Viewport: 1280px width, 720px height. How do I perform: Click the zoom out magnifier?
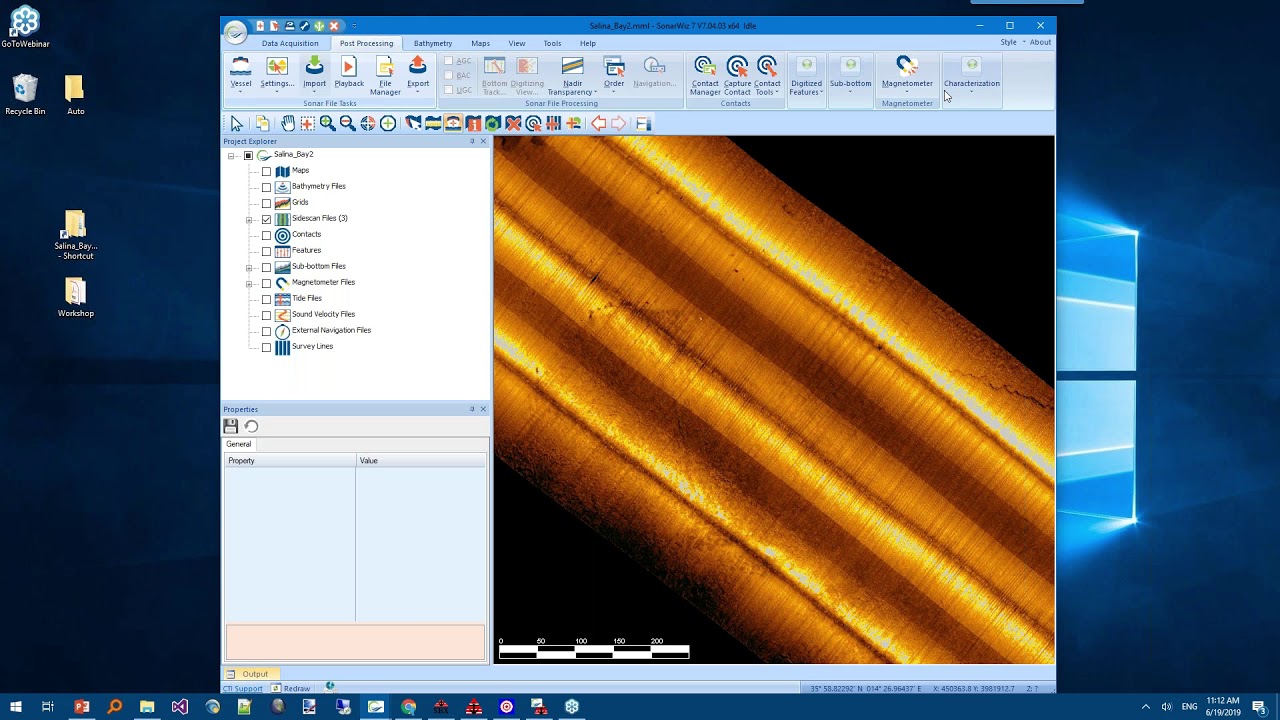pyautogui.click(x=347, y=123)
